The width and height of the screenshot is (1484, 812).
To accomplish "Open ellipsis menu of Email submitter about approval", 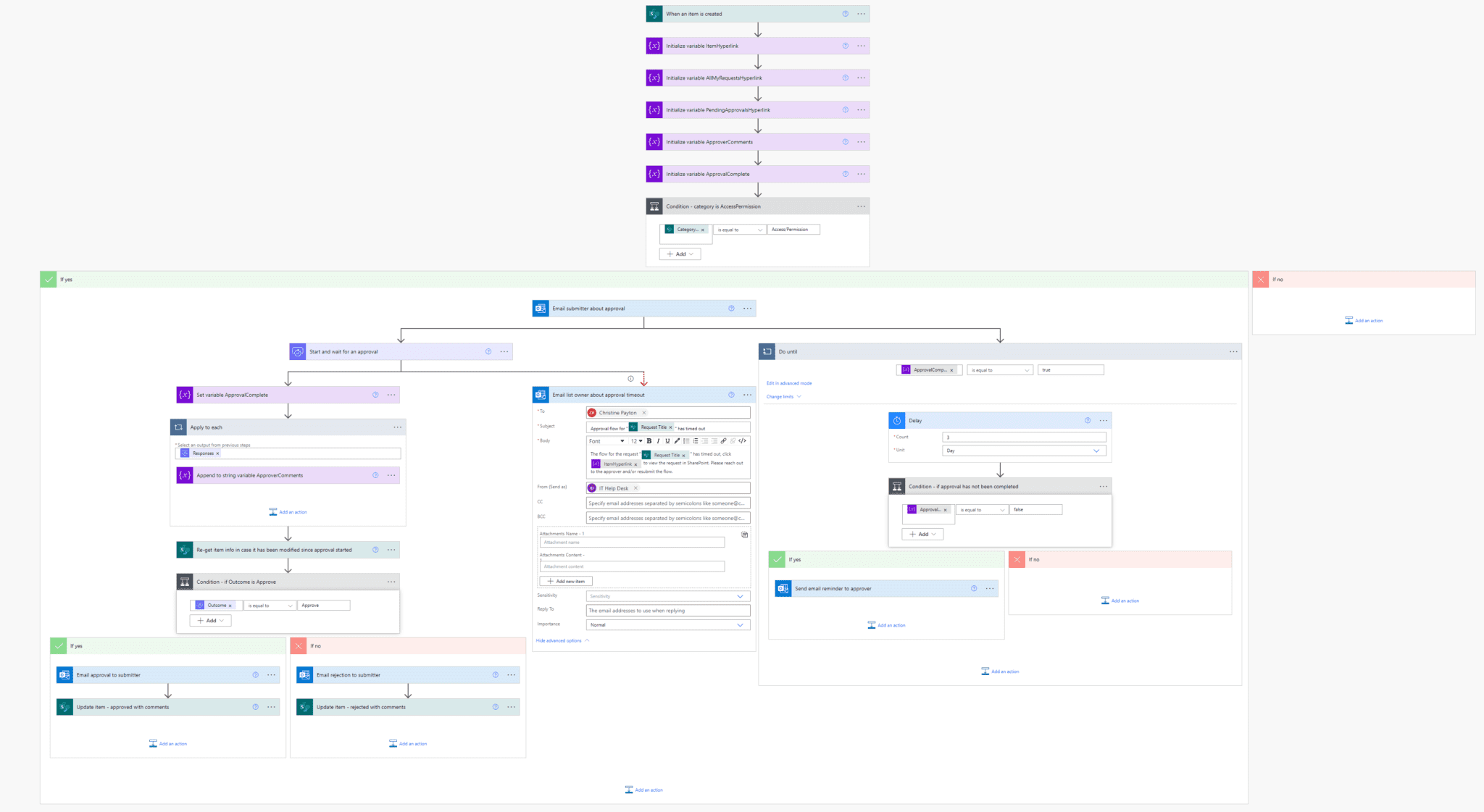I will pos(747,309).
